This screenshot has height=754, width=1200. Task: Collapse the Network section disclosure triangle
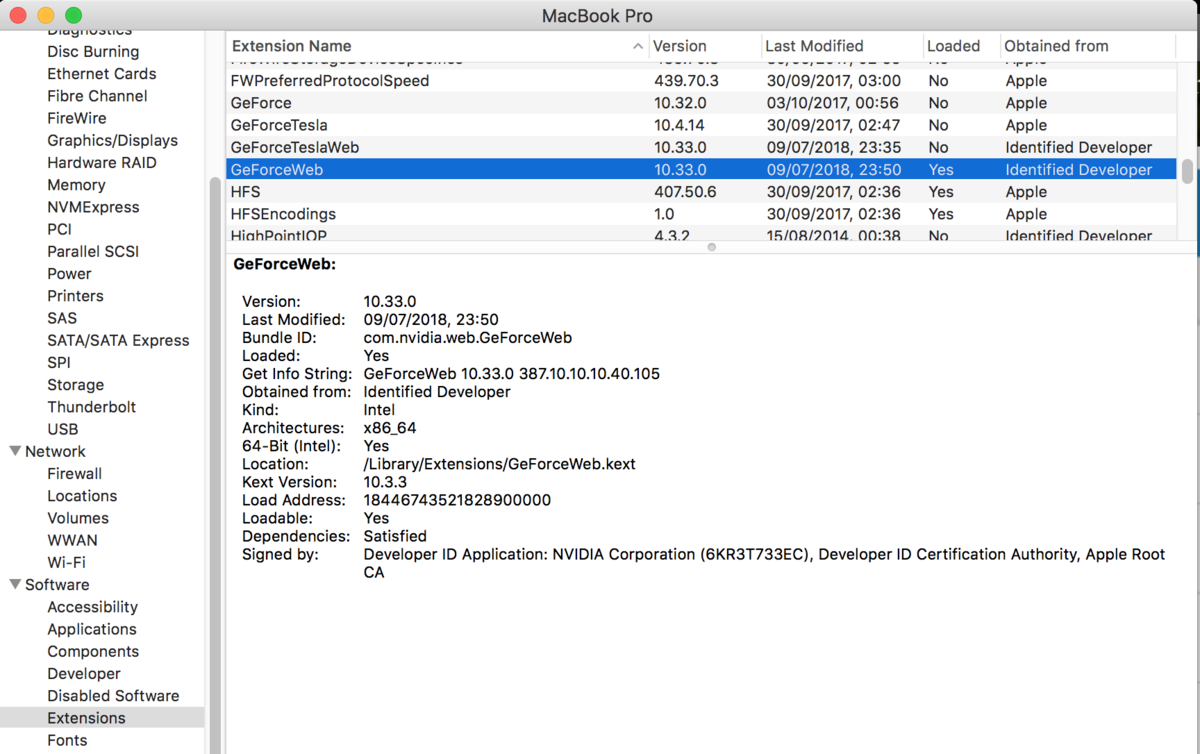point(15,451)
